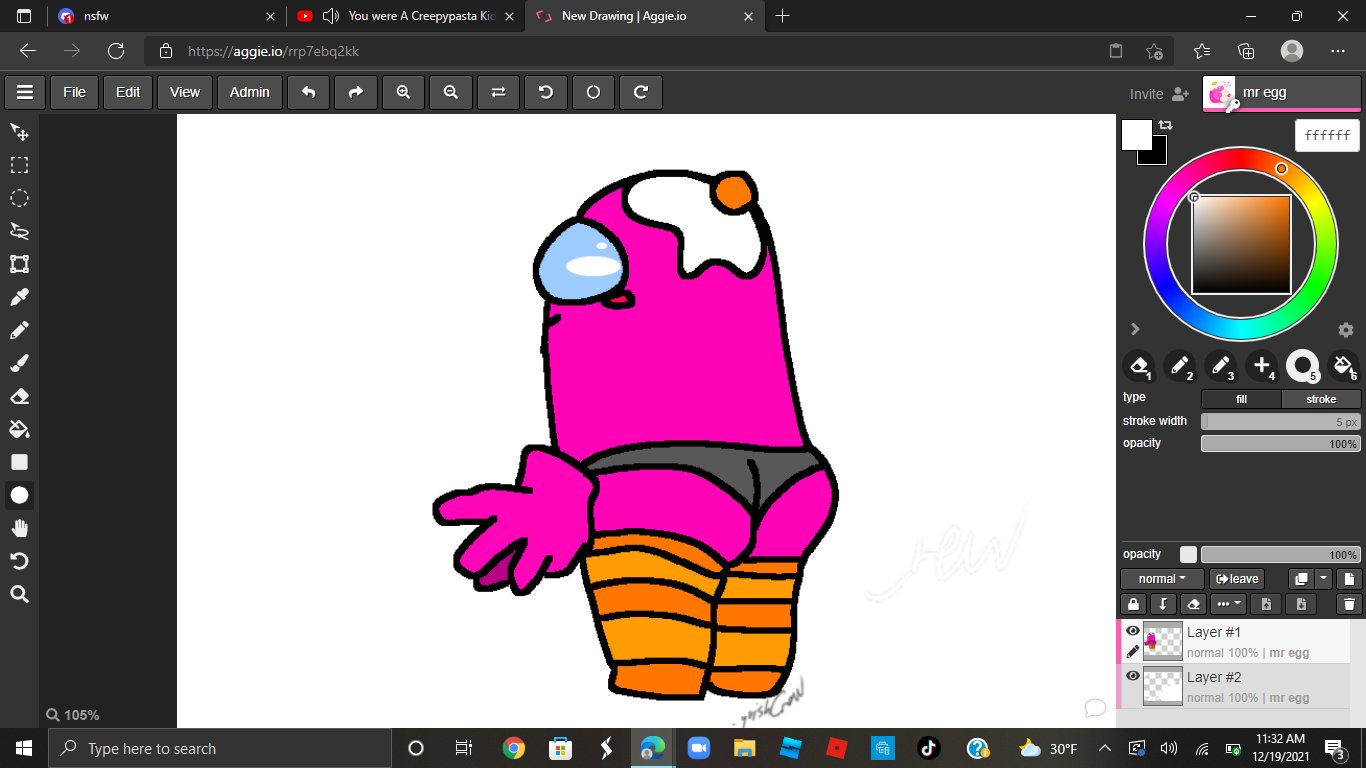Image resolution: width=1366 pixels, height=768 pixels.
Task: Click the zoom in magnifier in top toolbar
Action: click(403, 92)
